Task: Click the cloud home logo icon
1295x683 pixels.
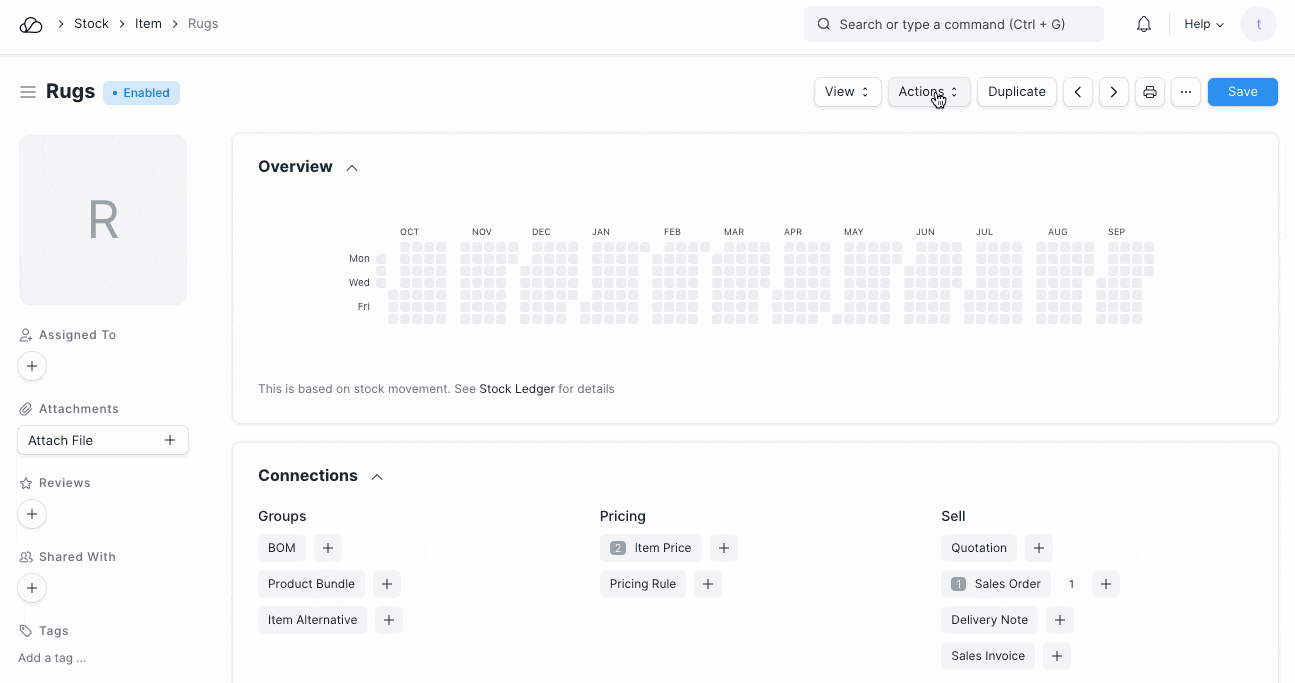Action: pyautogui.click(x=31, y=24)
